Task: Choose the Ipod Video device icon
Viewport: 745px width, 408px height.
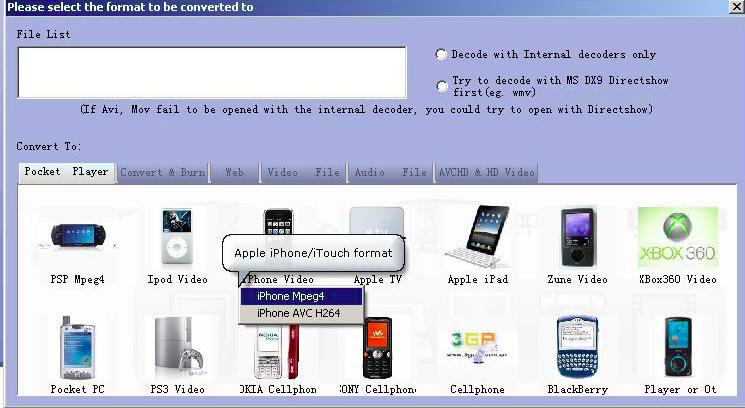Action: point(177,236)
